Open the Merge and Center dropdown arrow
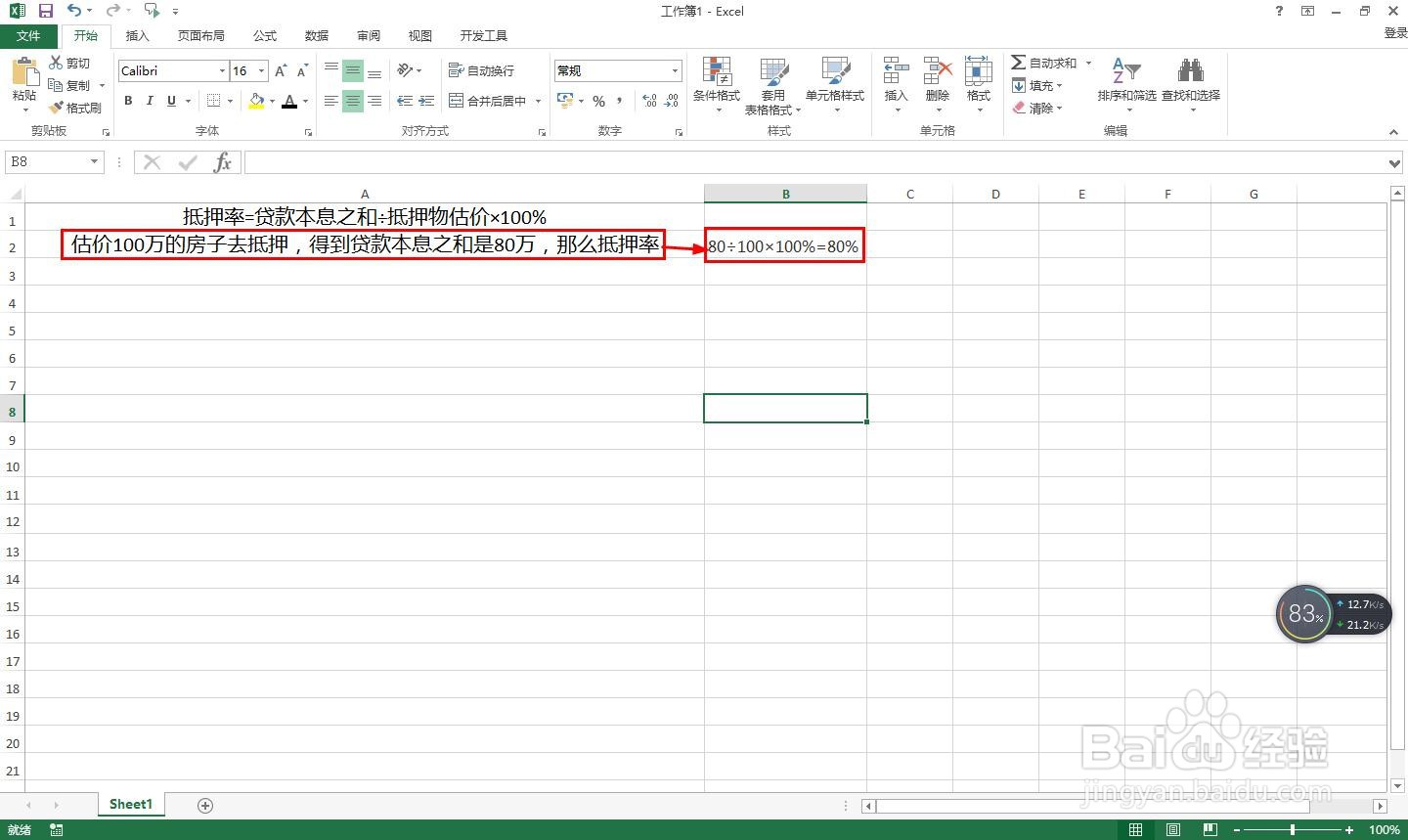Viewport: 1408px width, 840px height. click(538, 101)
